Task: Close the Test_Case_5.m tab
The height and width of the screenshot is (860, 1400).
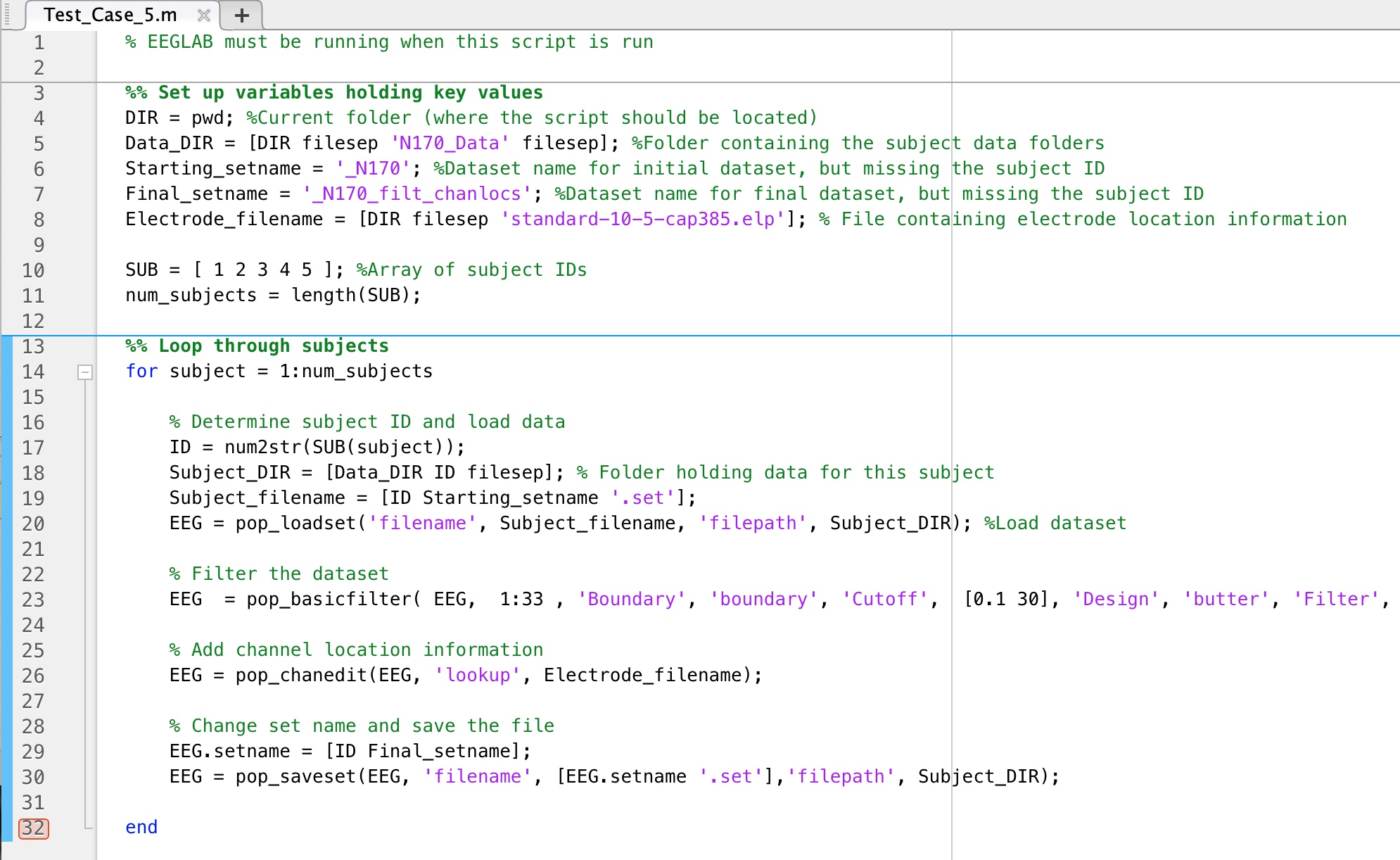Action: point(204,15)
